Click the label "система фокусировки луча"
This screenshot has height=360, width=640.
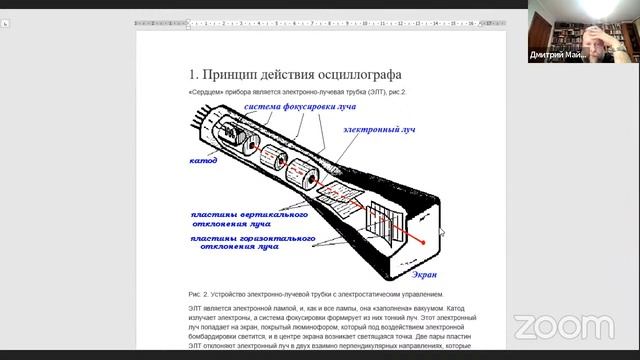(x=300, y=107)
